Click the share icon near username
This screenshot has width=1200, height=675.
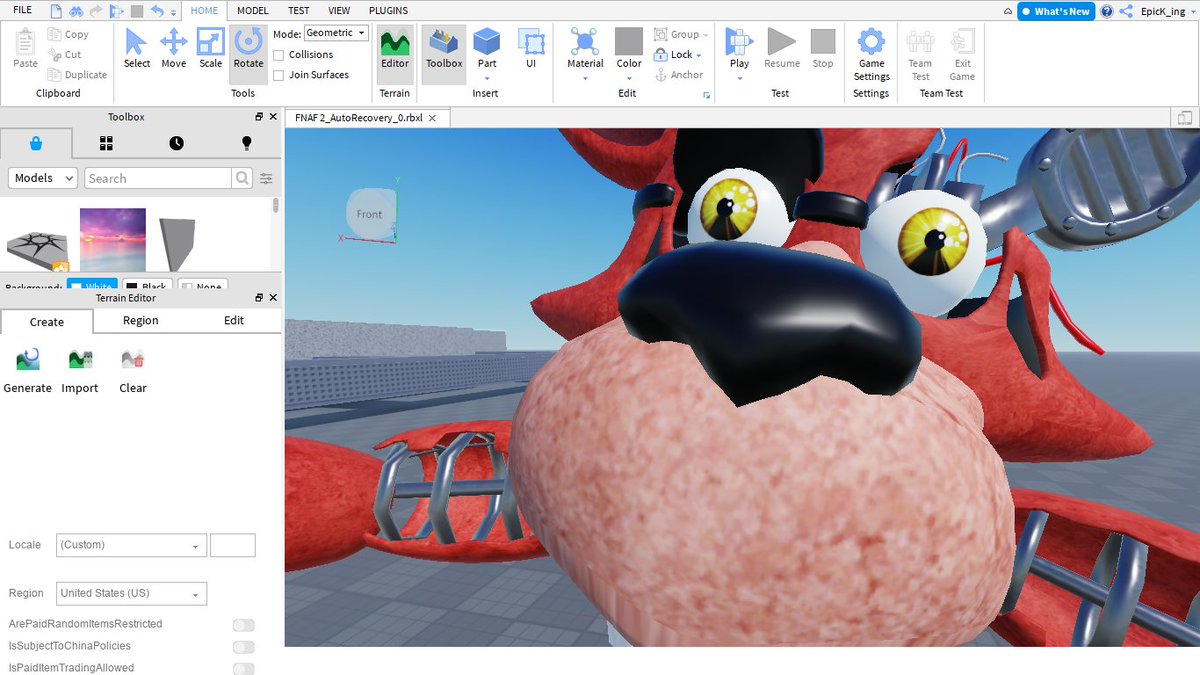1126,11
